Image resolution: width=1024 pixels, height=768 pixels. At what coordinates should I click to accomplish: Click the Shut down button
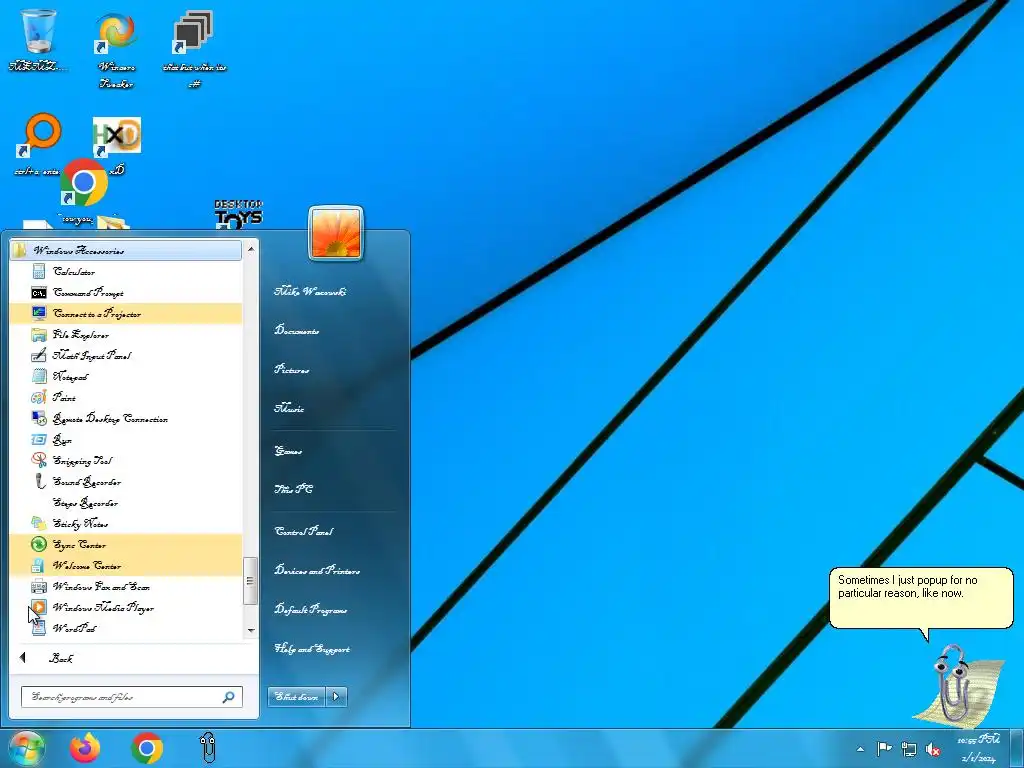[296, 697]
